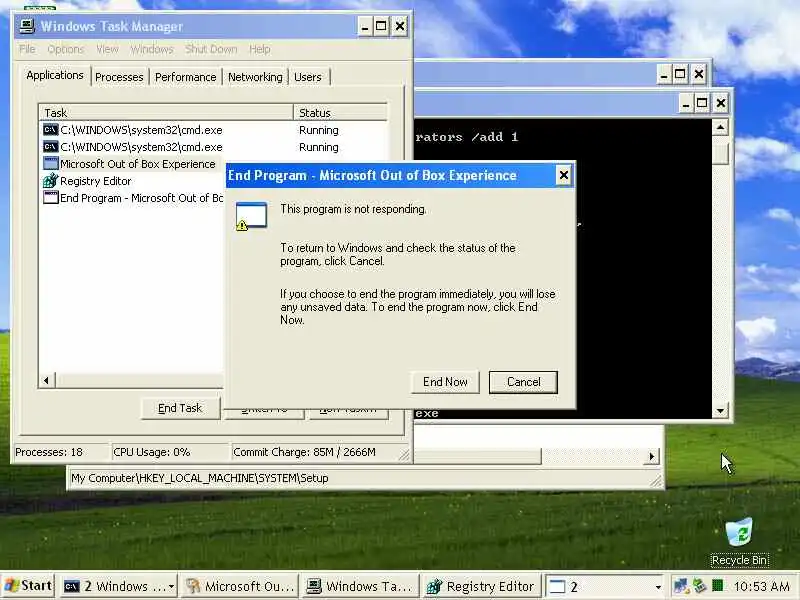The height and width of the screenshot is (600, 800).
Task: Minimize the Windows Task Manager window
Action: pyautogui.click(x=364, y=26)
